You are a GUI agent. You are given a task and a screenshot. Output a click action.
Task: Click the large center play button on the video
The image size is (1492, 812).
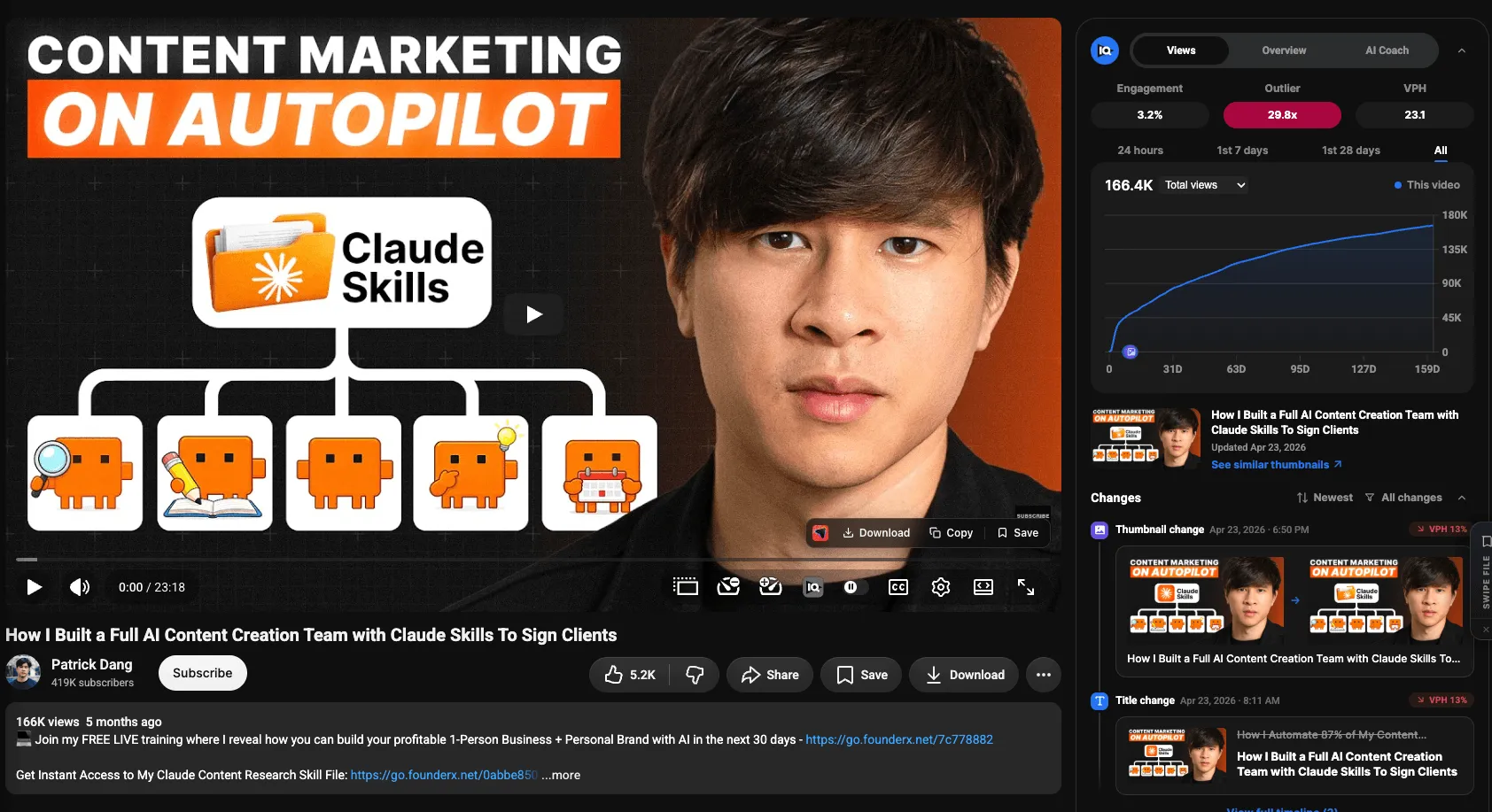533,313
